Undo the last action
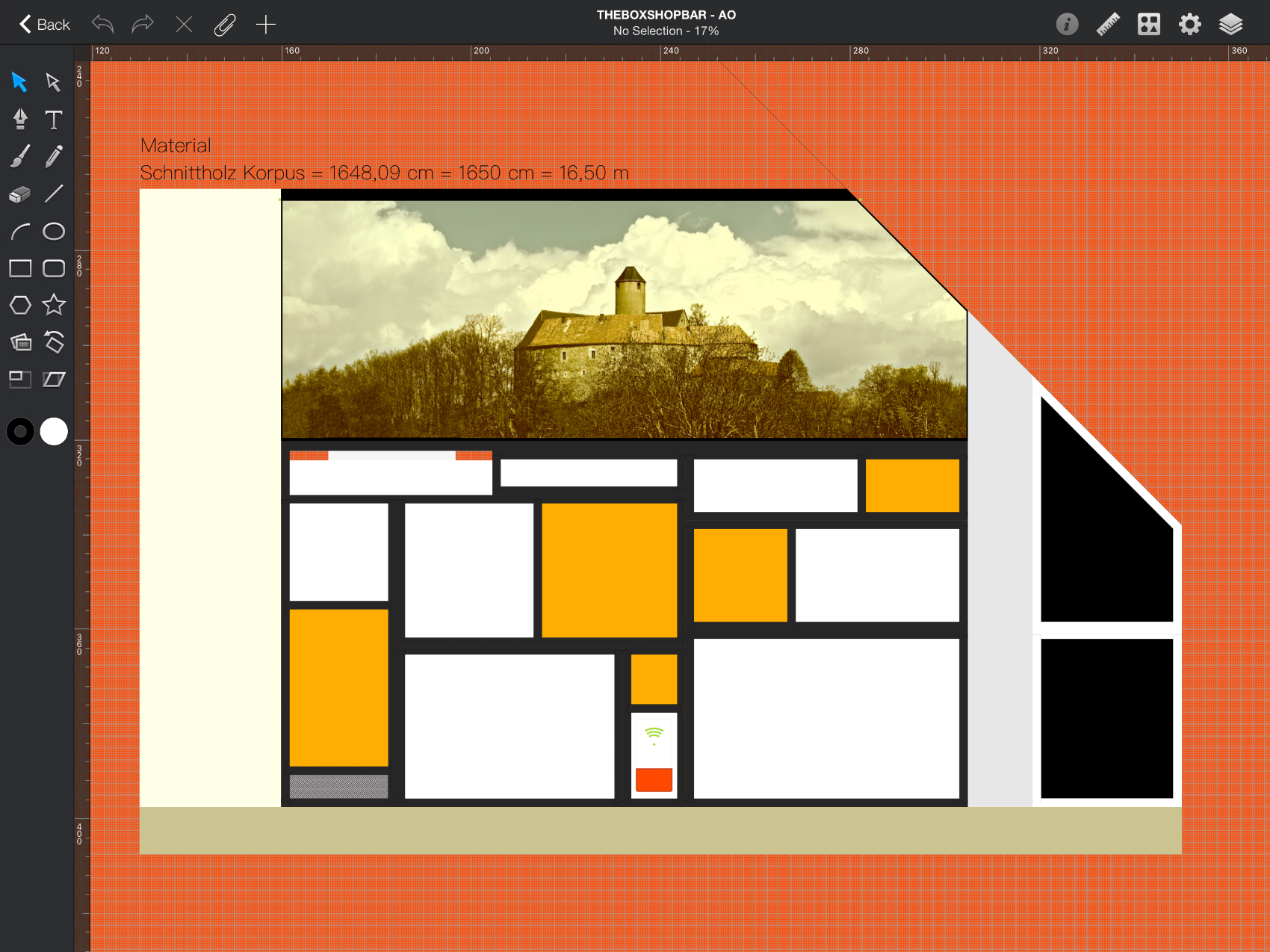Image resolution: width=1270 pixels, height=952 pixels. [102, 25]
